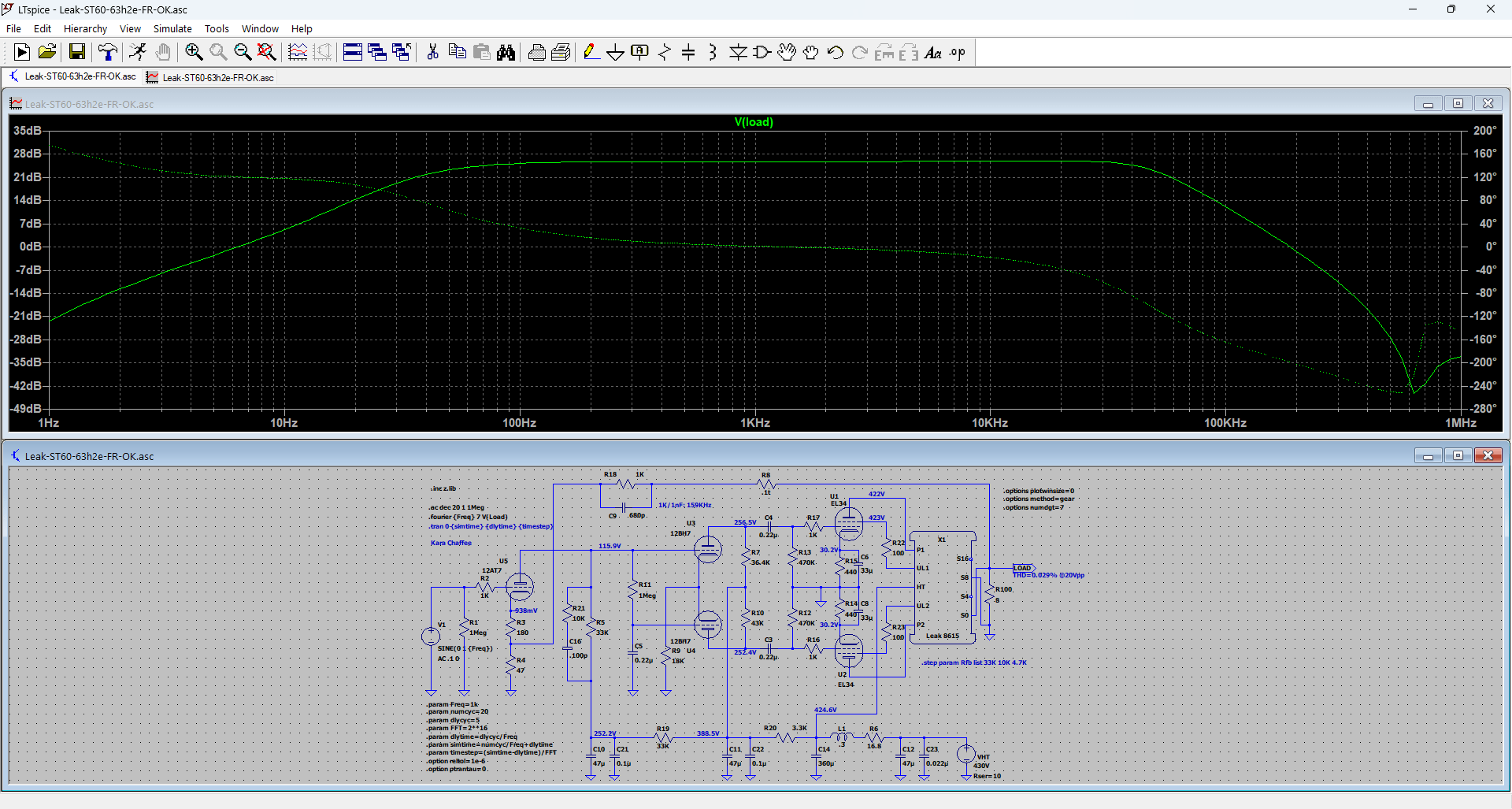The image size is (1512, 809).
Task: Select the label net tool
Action: pos(640,52)
